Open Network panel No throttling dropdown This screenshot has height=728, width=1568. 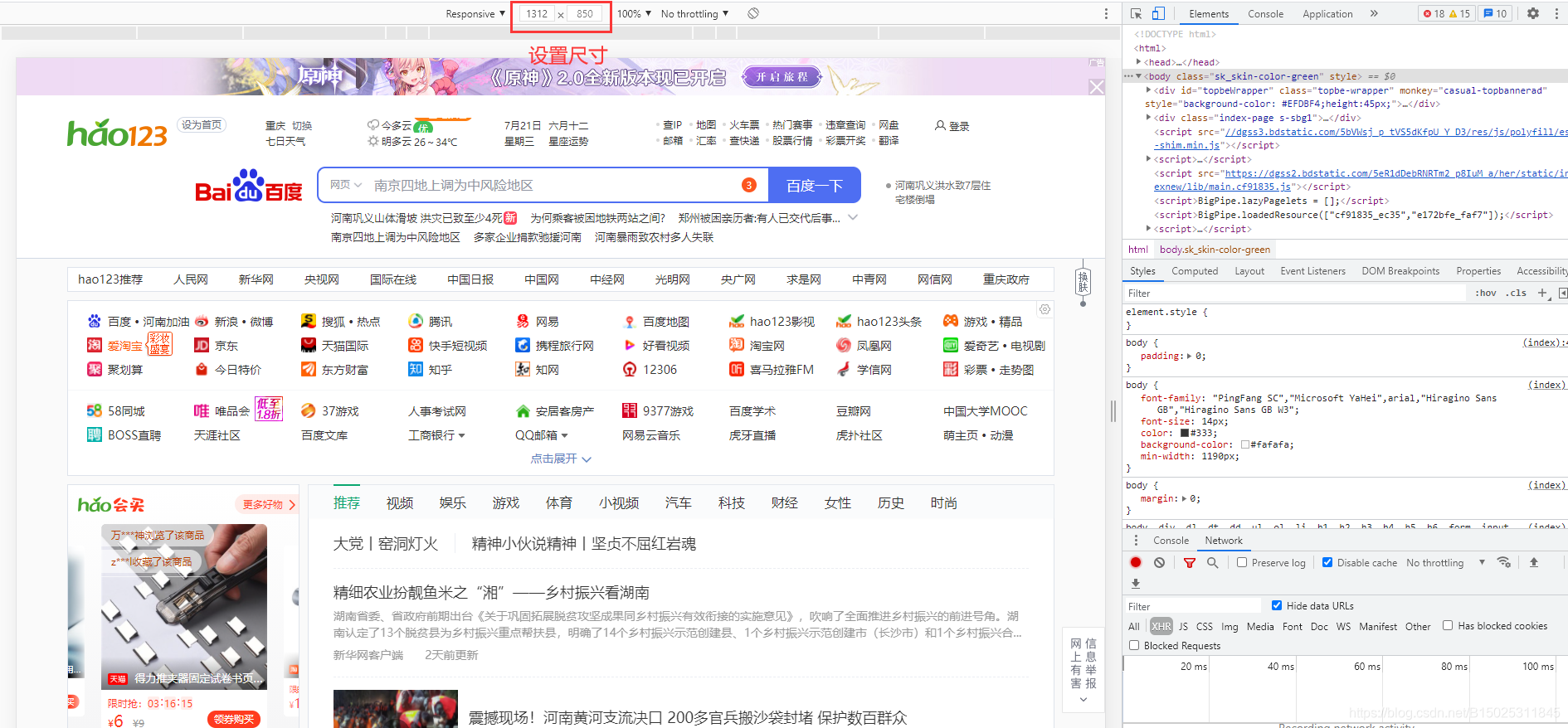(x=1445, y=562)
